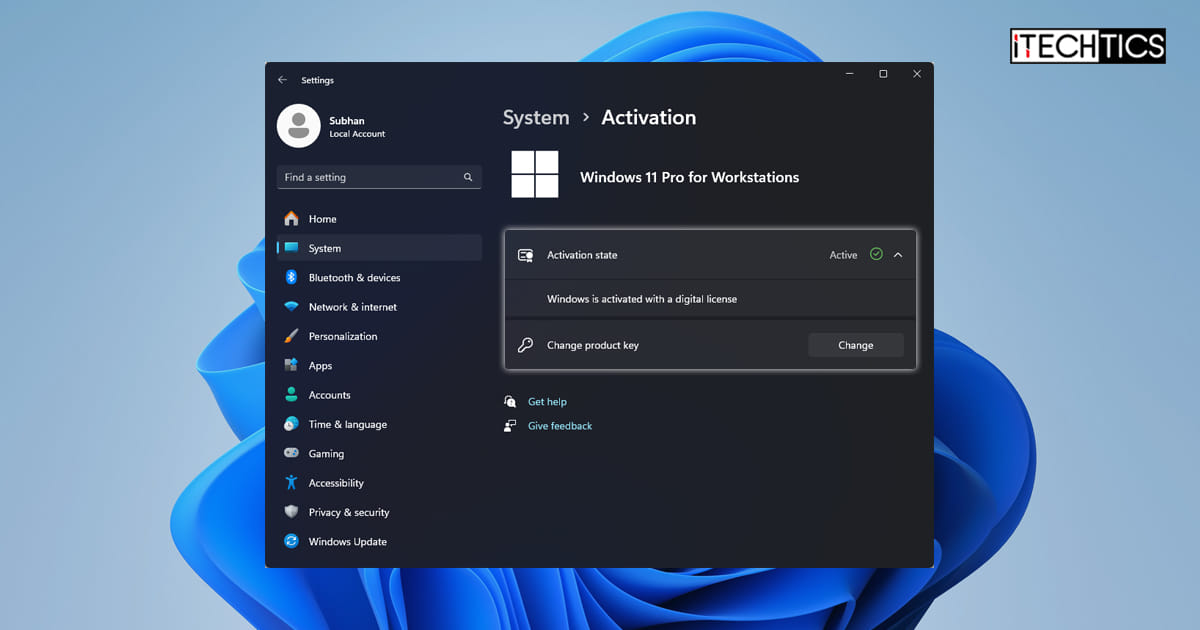Click the Change product key icon

[524, 344]
